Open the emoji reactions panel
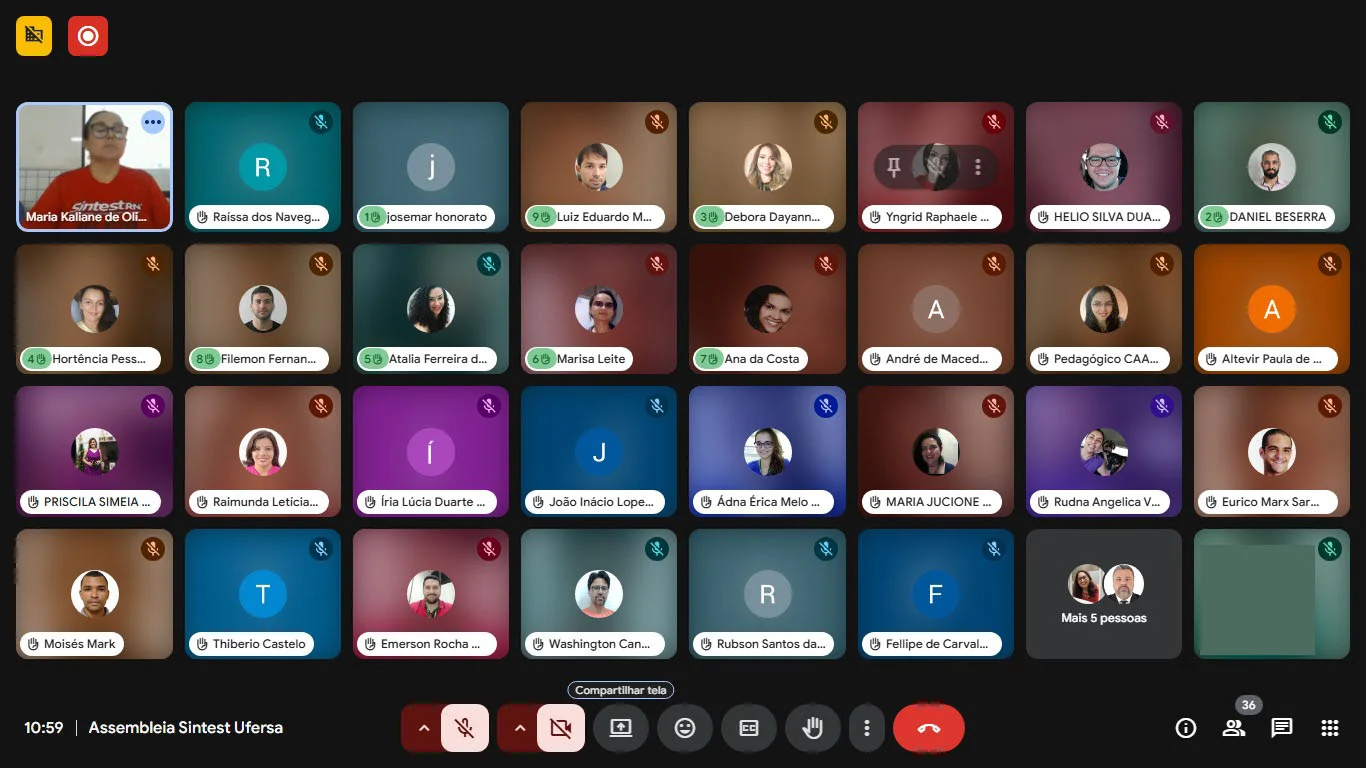This screenshot has width=1366, height=768. pyautogui.click(x=685, y=728)
